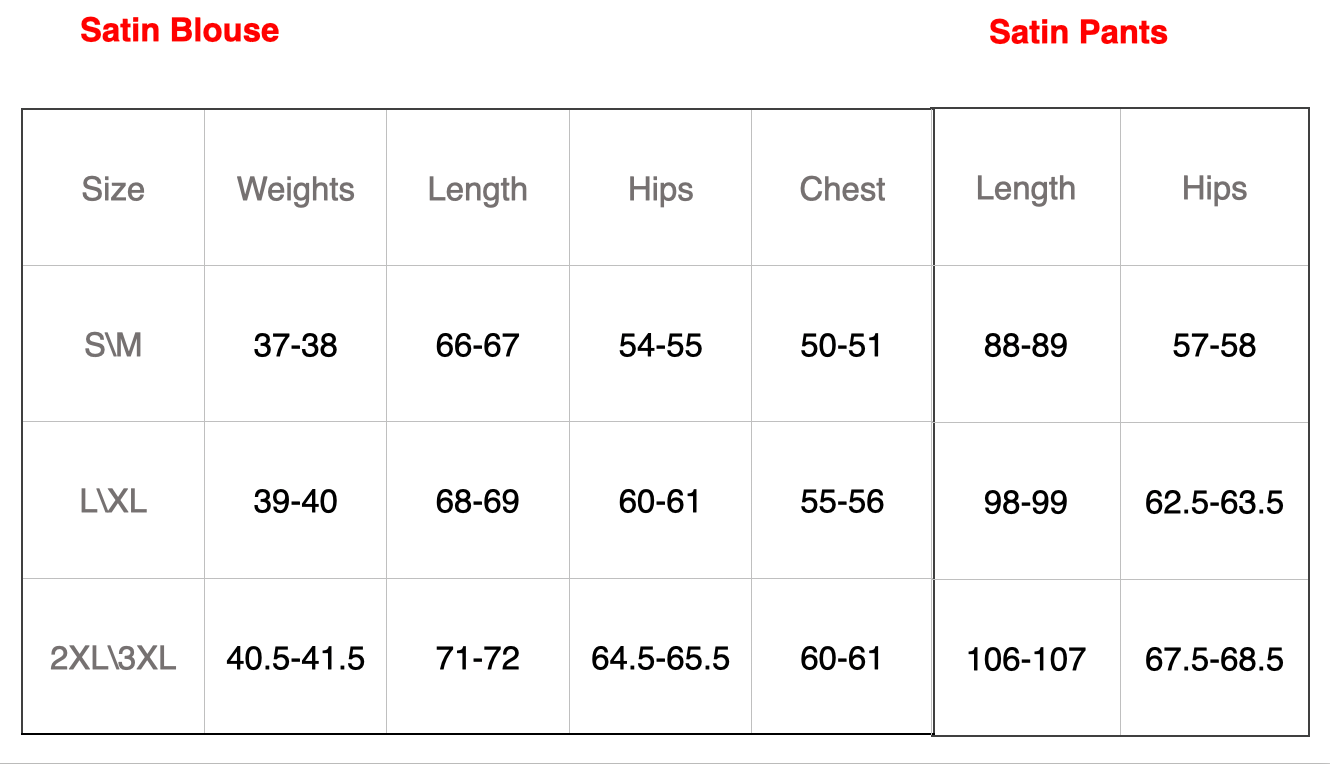1330x764 pixels.
Task: Click the Satin Blouse heading
Action: pos(180,30)
